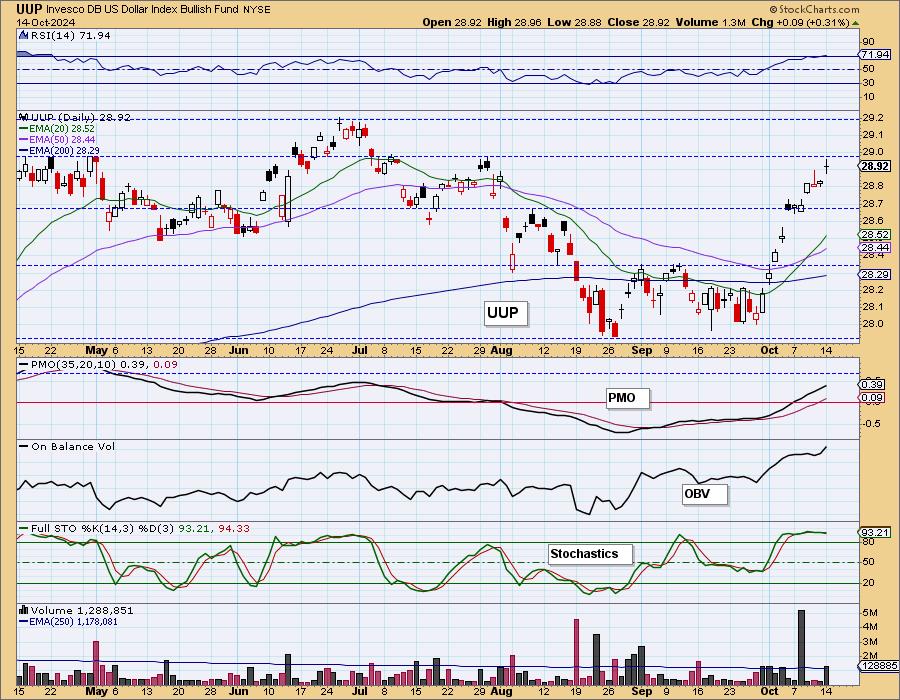Click the NYSE exchange label

point(257,9)
